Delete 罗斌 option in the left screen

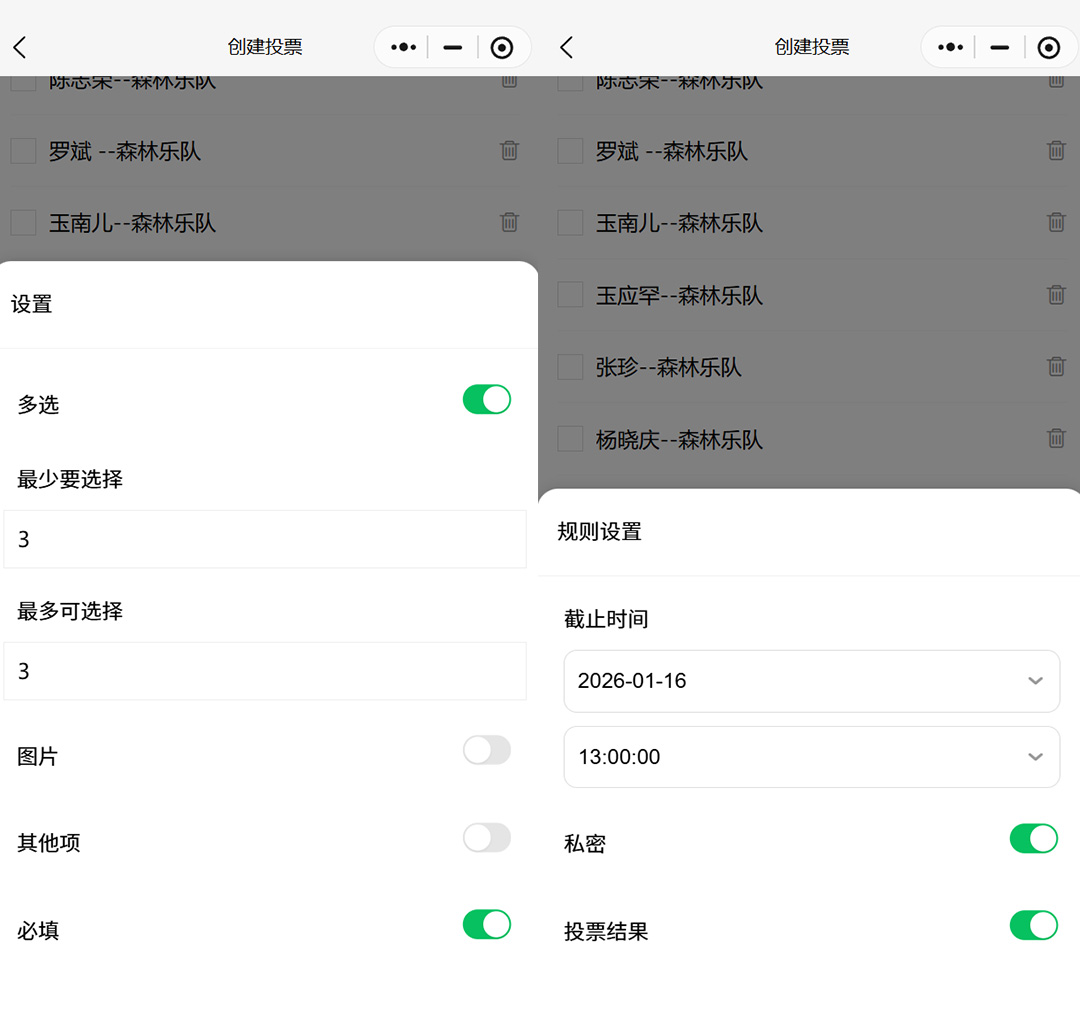coord(509,151)
